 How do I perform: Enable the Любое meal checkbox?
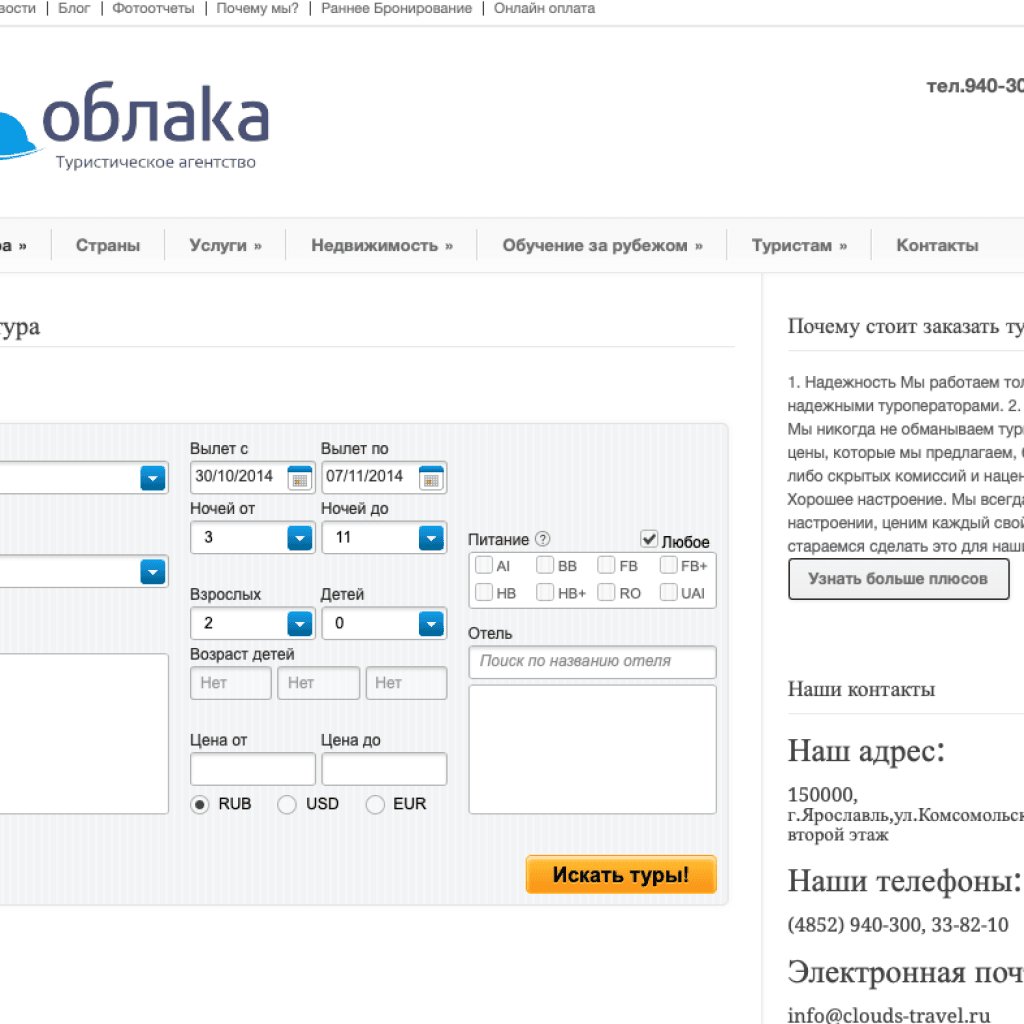tap(650, 539)
